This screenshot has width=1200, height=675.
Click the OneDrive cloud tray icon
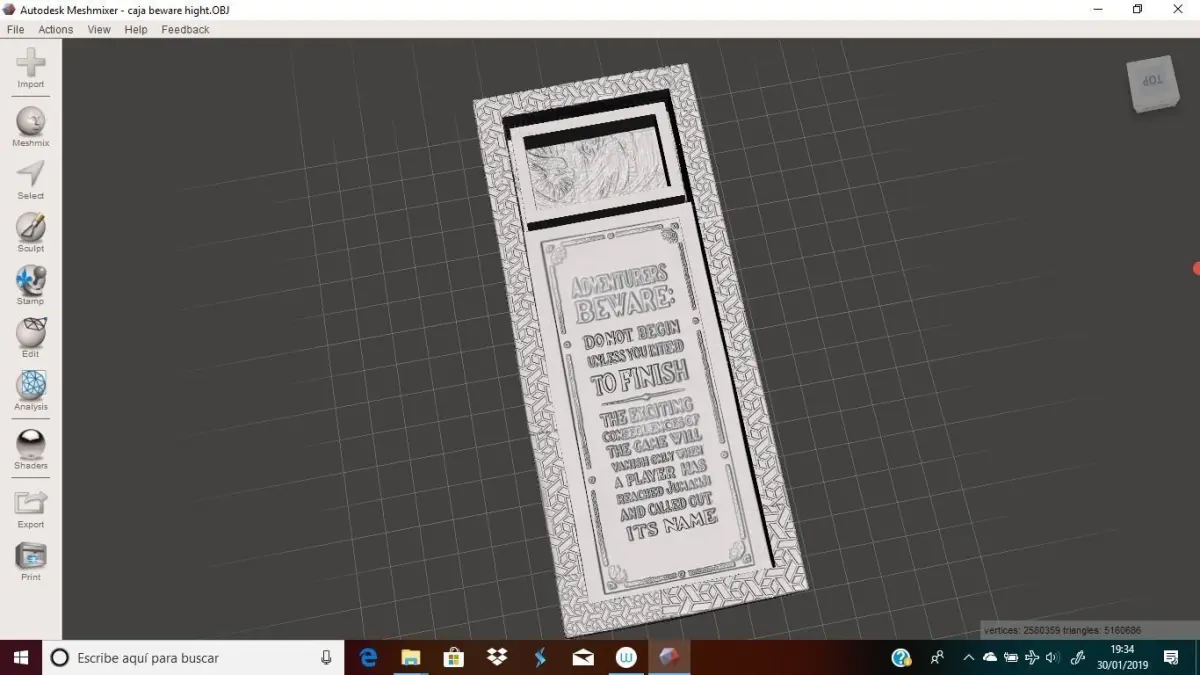(990, 657)
